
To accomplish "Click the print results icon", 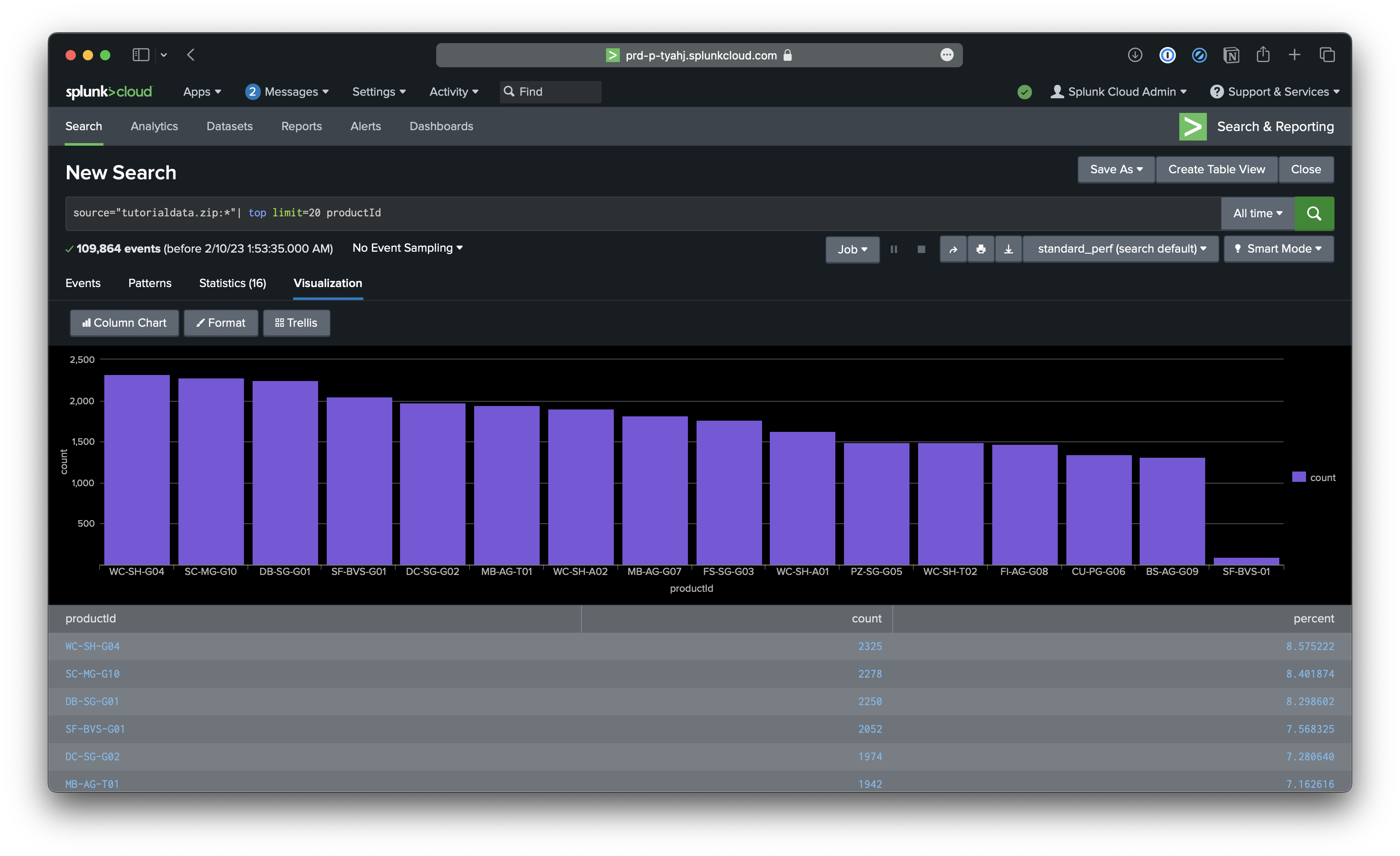I will click(980, 250).
